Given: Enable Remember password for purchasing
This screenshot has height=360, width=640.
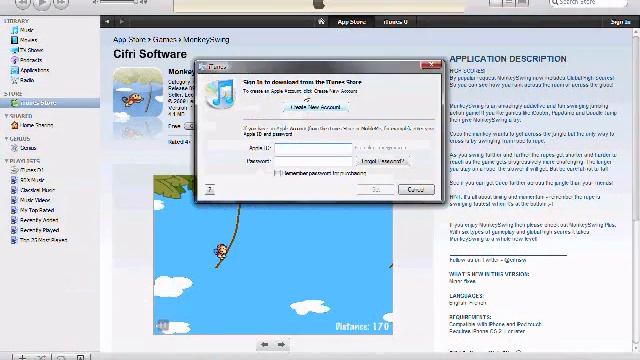Looking at the screenshot, I should pyautogui.click(x=278, y=173).
